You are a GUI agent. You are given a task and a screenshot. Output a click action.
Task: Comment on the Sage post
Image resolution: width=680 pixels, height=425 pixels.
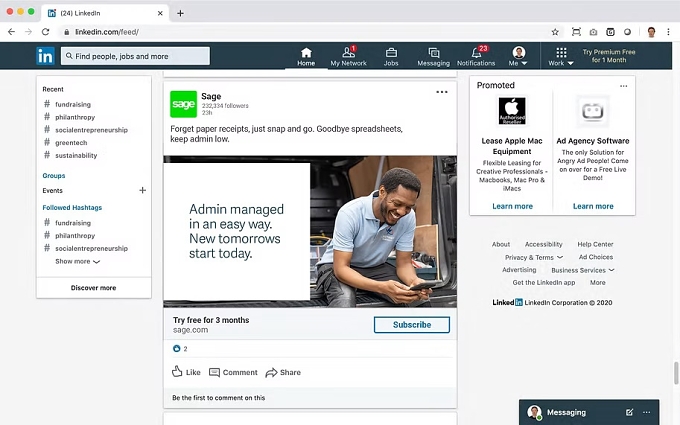pyautogui.click(x=233, y=372)
